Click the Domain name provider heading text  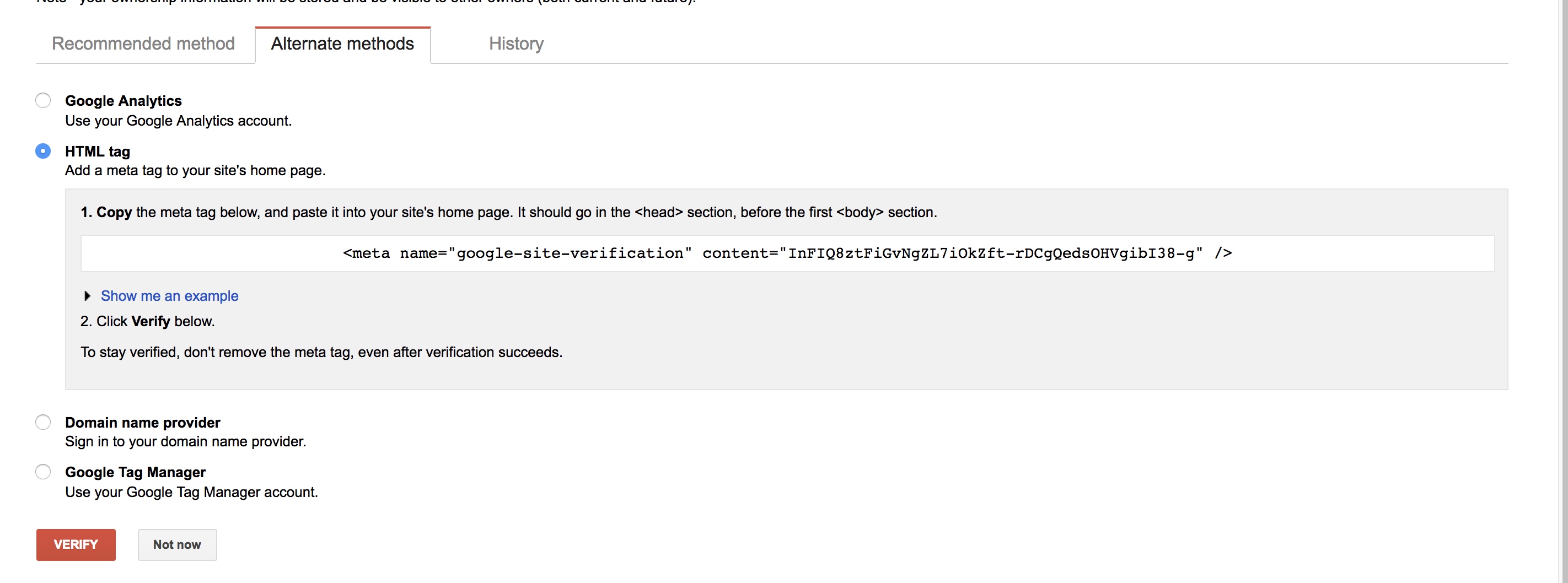click(142, 422)
